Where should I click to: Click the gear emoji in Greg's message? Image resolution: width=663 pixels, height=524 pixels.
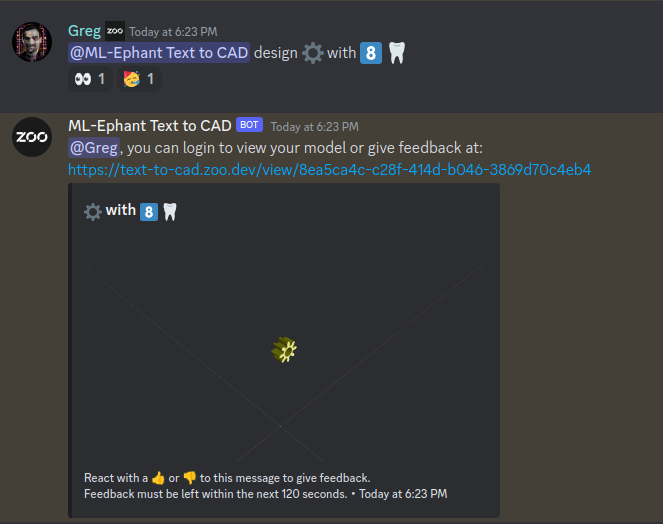click(312, 53)
